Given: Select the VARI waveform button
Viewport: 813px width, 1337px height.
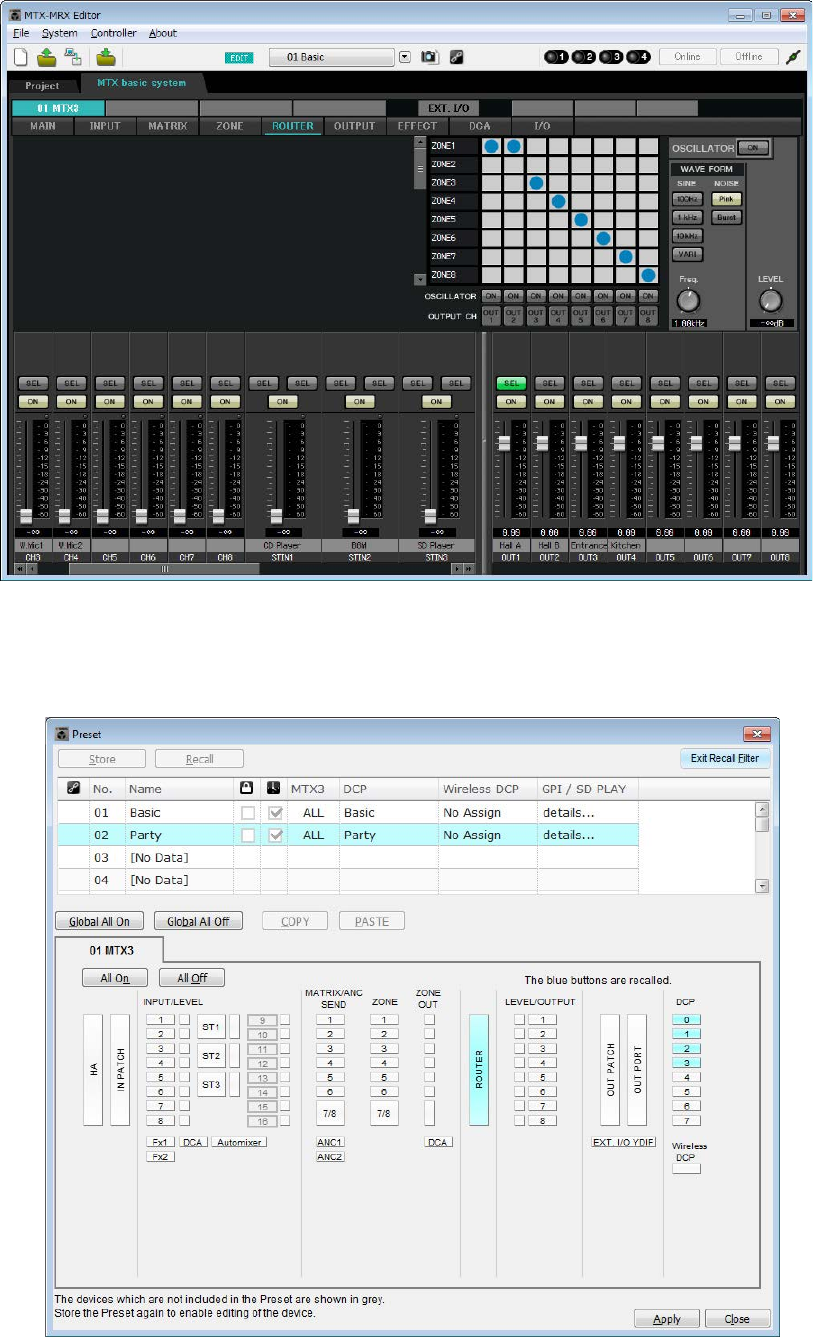Looking at the screenshot, I should tap(687, 254).
